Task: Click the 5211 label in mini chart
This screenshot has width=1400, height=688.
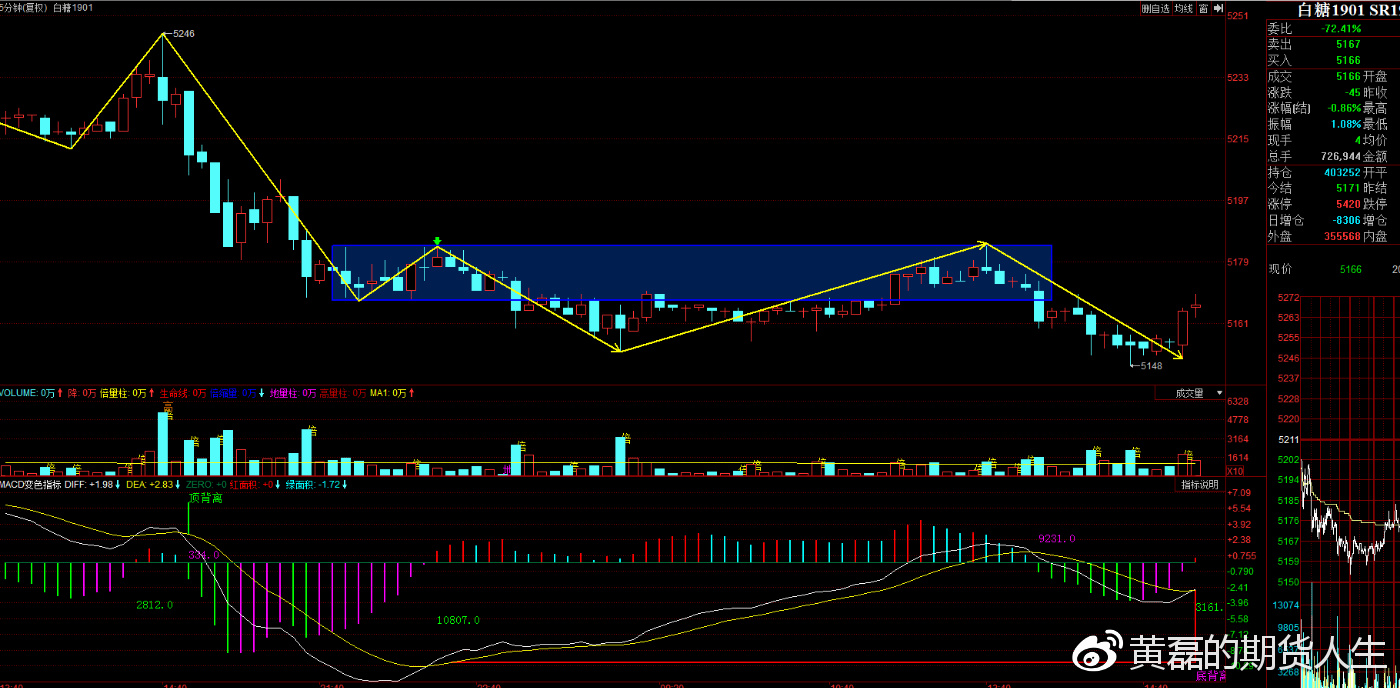Action: [1287, 440]
